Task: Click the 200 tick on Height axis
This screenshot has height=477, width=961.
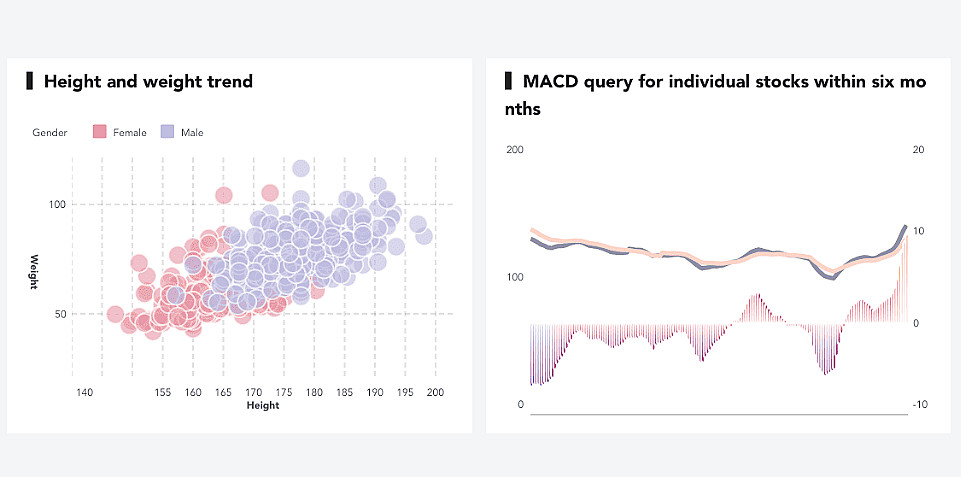Action: coord(435,393)
